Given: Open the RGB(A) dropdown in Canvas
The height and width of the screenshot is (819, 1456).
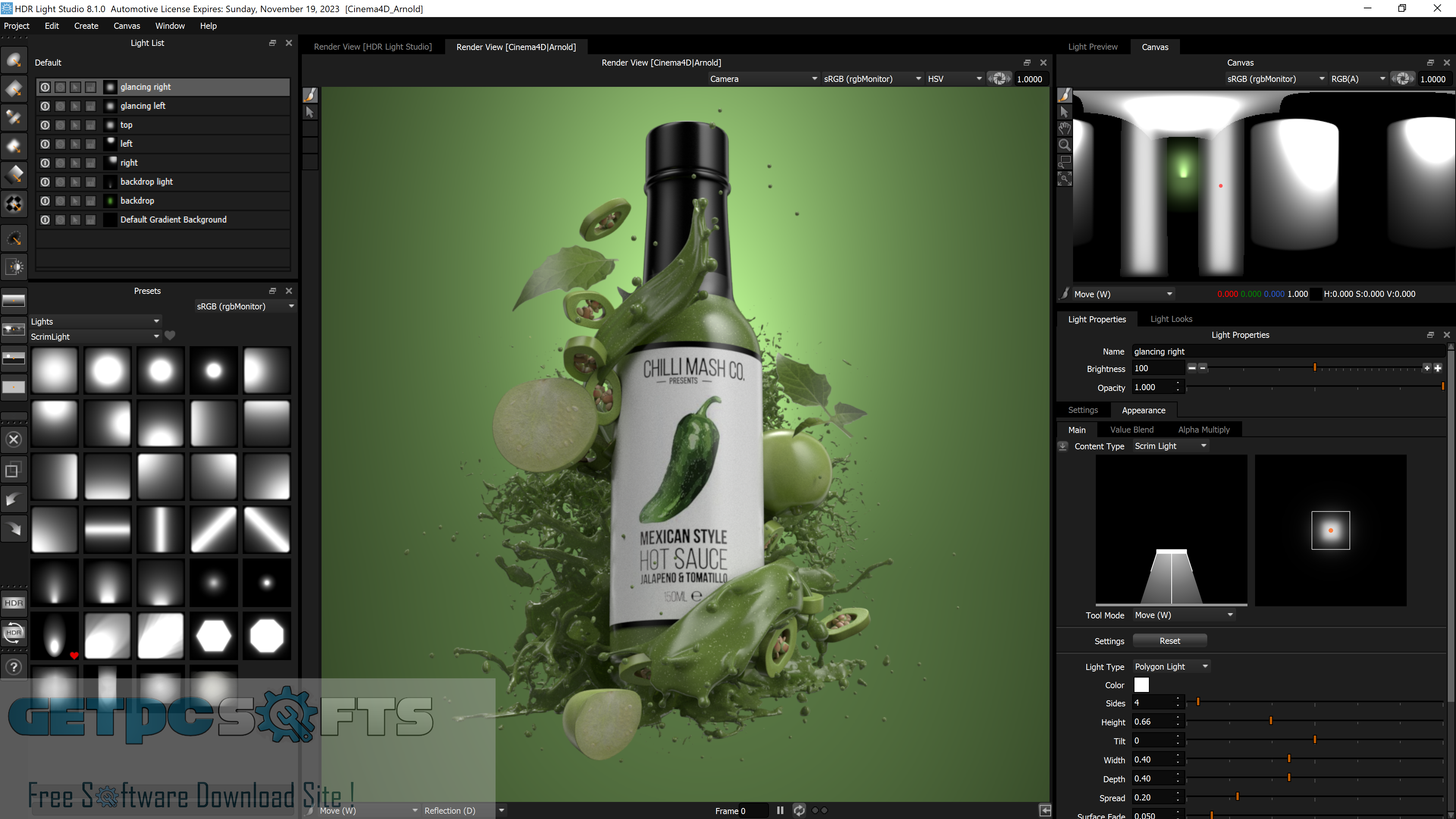Looking at the screenshot, I should [1358, 79].
